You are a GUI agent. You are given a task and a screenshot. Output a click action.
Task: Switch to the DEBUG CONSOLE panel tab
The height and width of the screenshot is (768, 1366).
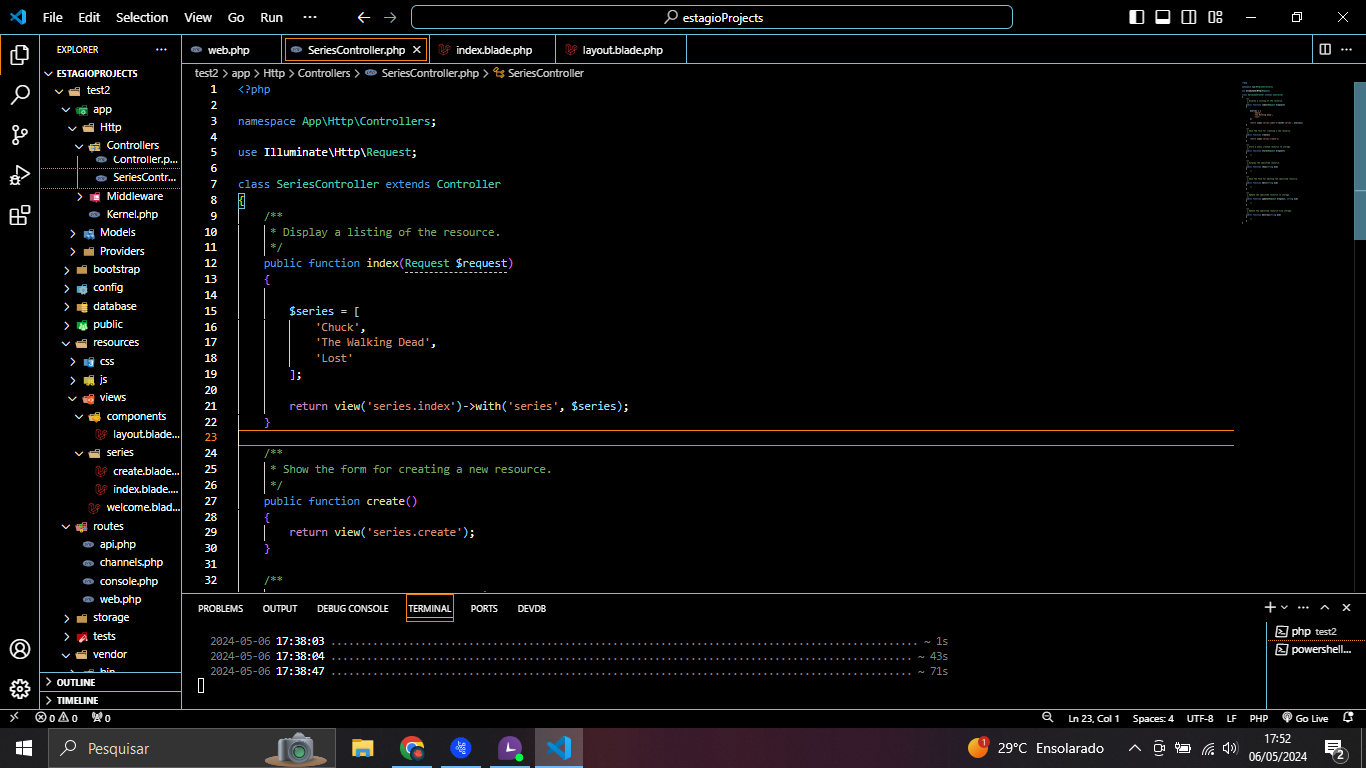(352, 608)
